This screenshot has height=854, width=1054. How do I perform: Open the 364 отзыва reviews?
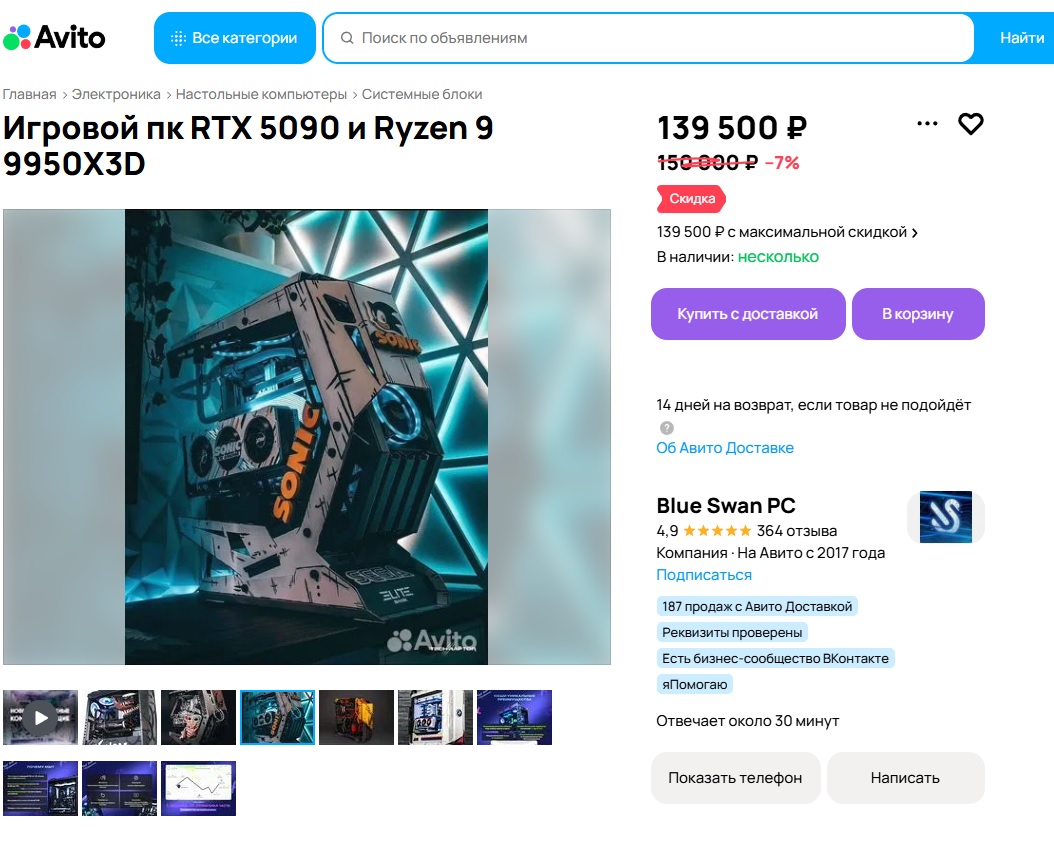point(797,531)
